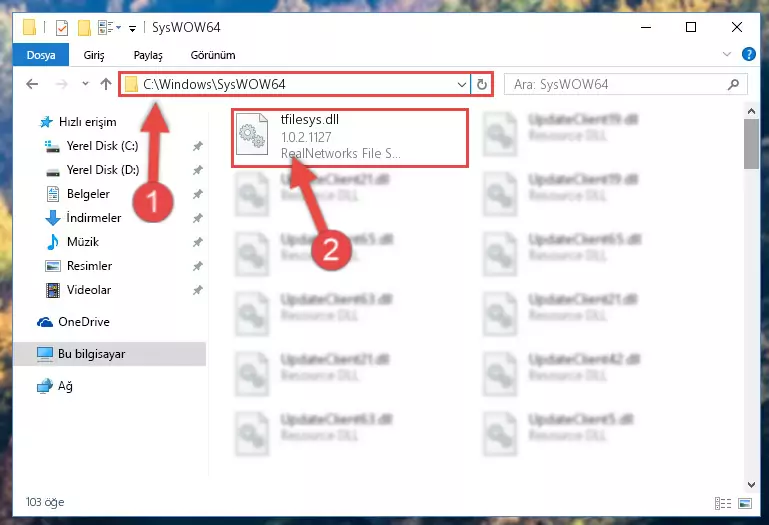Expand the ribbon with the chevron
Screen dimensions: 769x525
(727, 54)
